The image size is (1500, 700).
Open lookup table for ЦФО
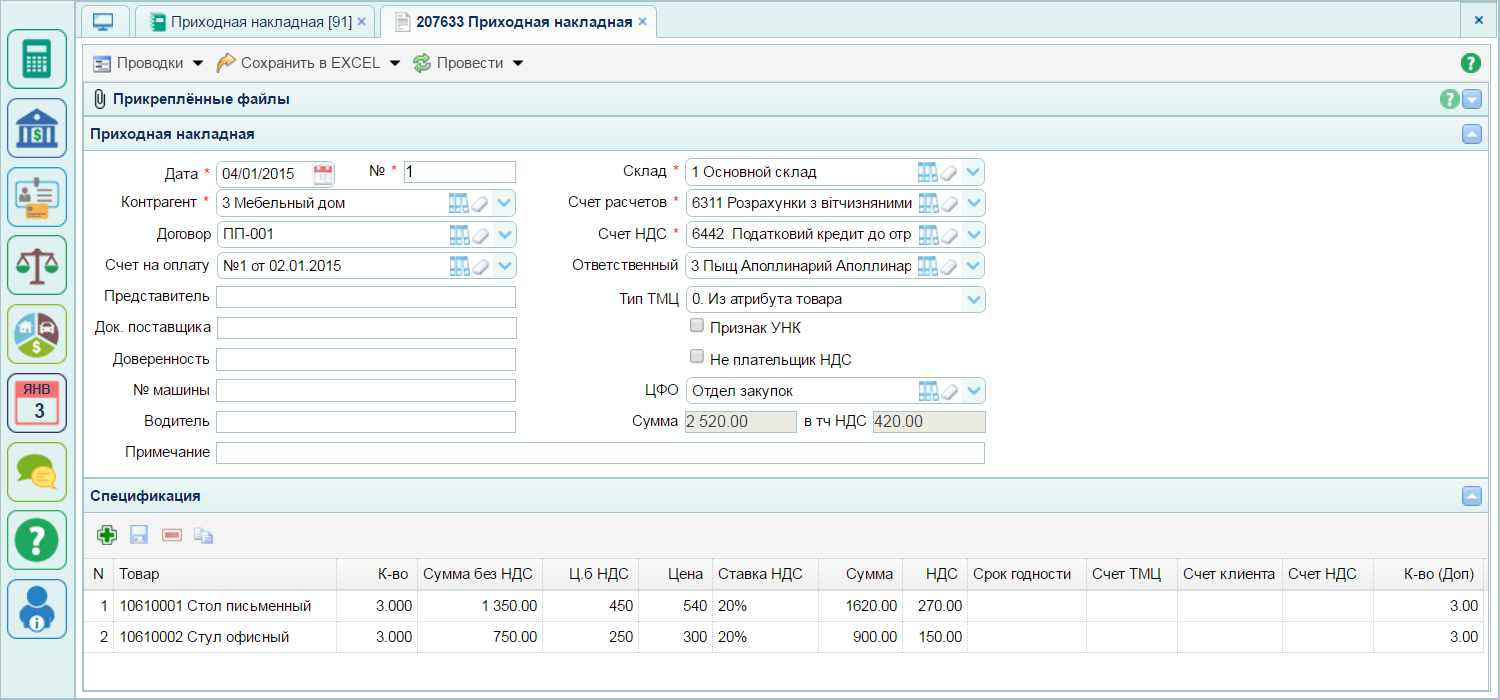tap(928, 390)
